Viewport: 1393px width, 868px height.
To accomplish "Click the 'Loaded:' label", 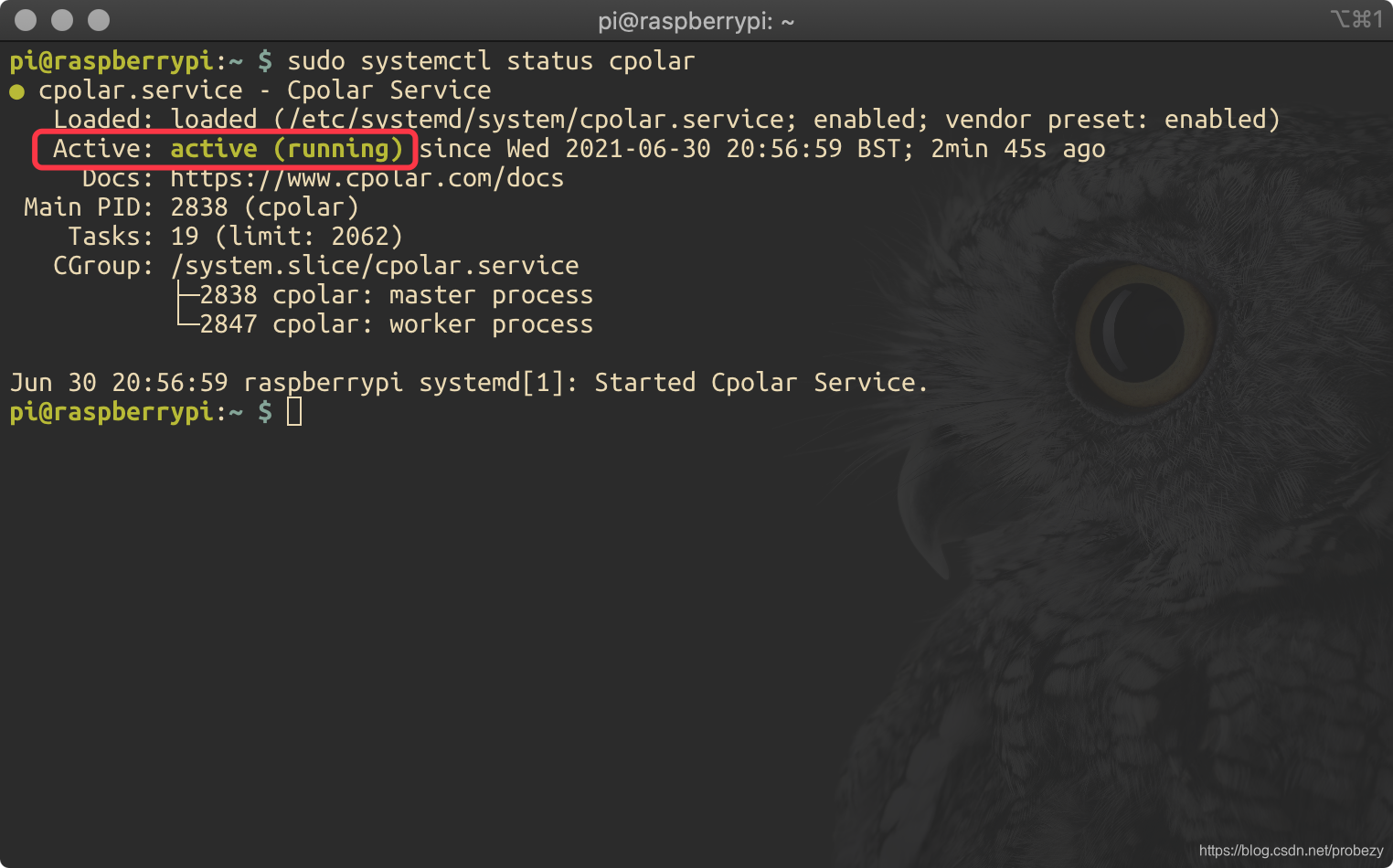I will click(x=104, y=120).
